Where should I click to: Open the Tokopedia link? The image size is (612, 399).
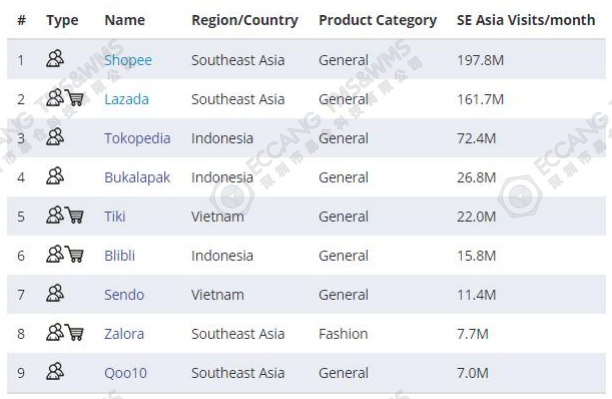[x=137, y=139]
